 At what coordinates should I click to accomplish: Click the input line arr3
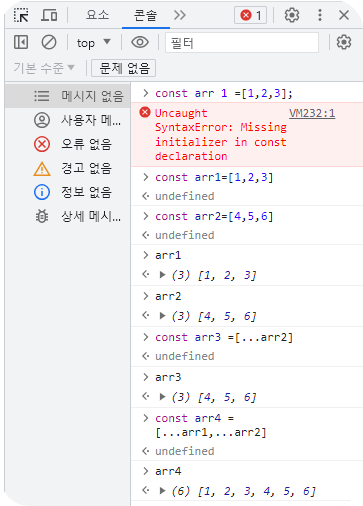pos(168,377)
